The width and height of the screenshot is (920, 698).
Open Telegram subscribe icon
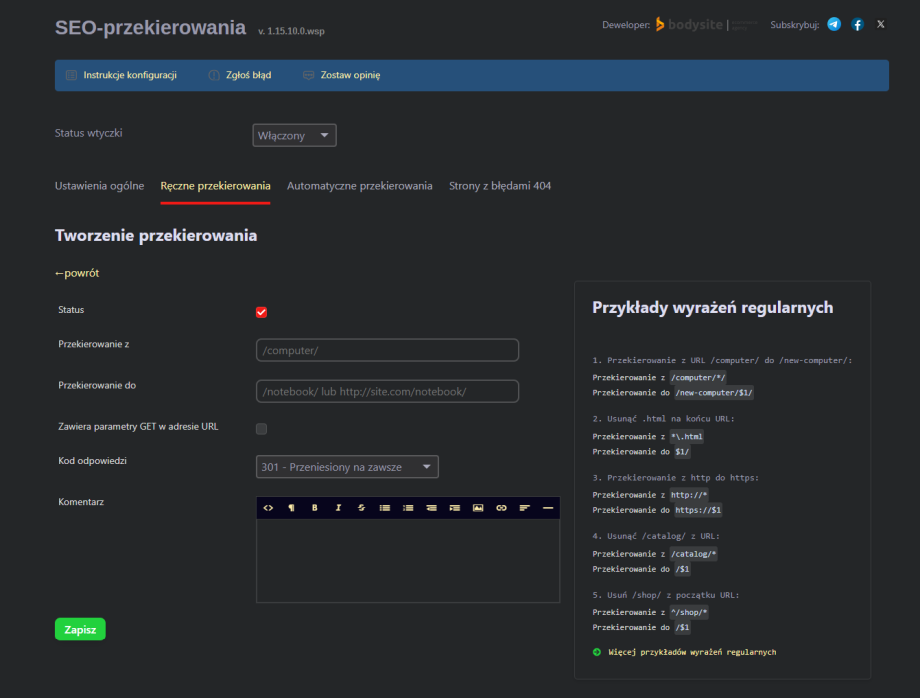pos(834,24)
